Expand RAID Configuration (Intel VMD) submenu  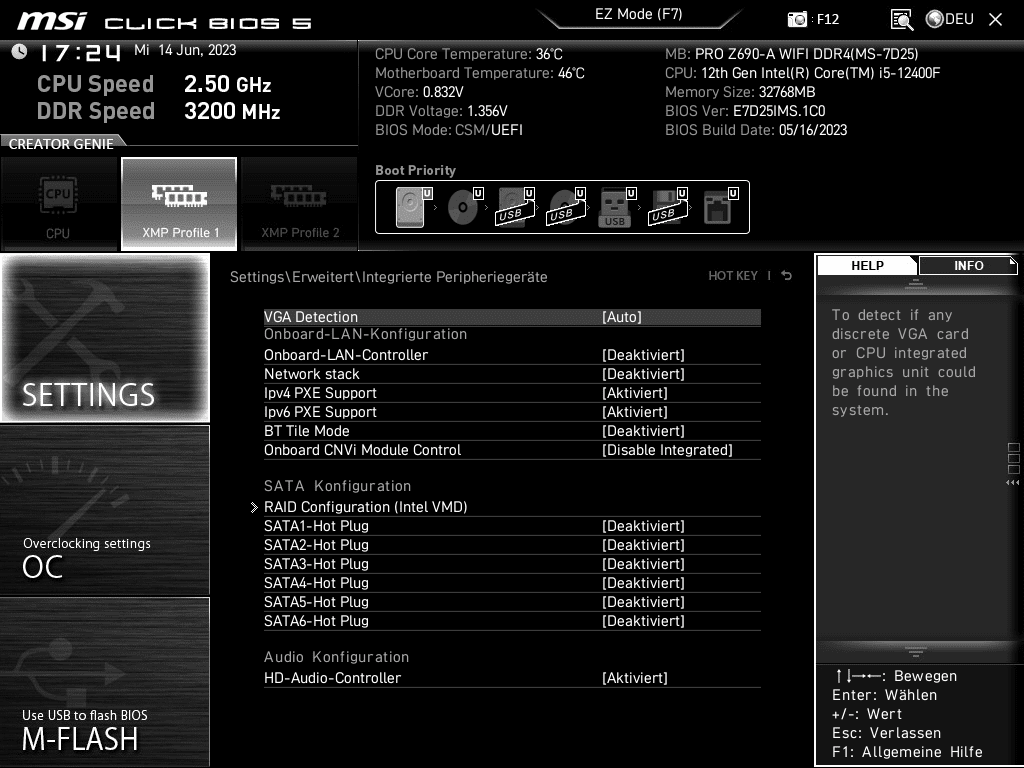tap(512, 507)
